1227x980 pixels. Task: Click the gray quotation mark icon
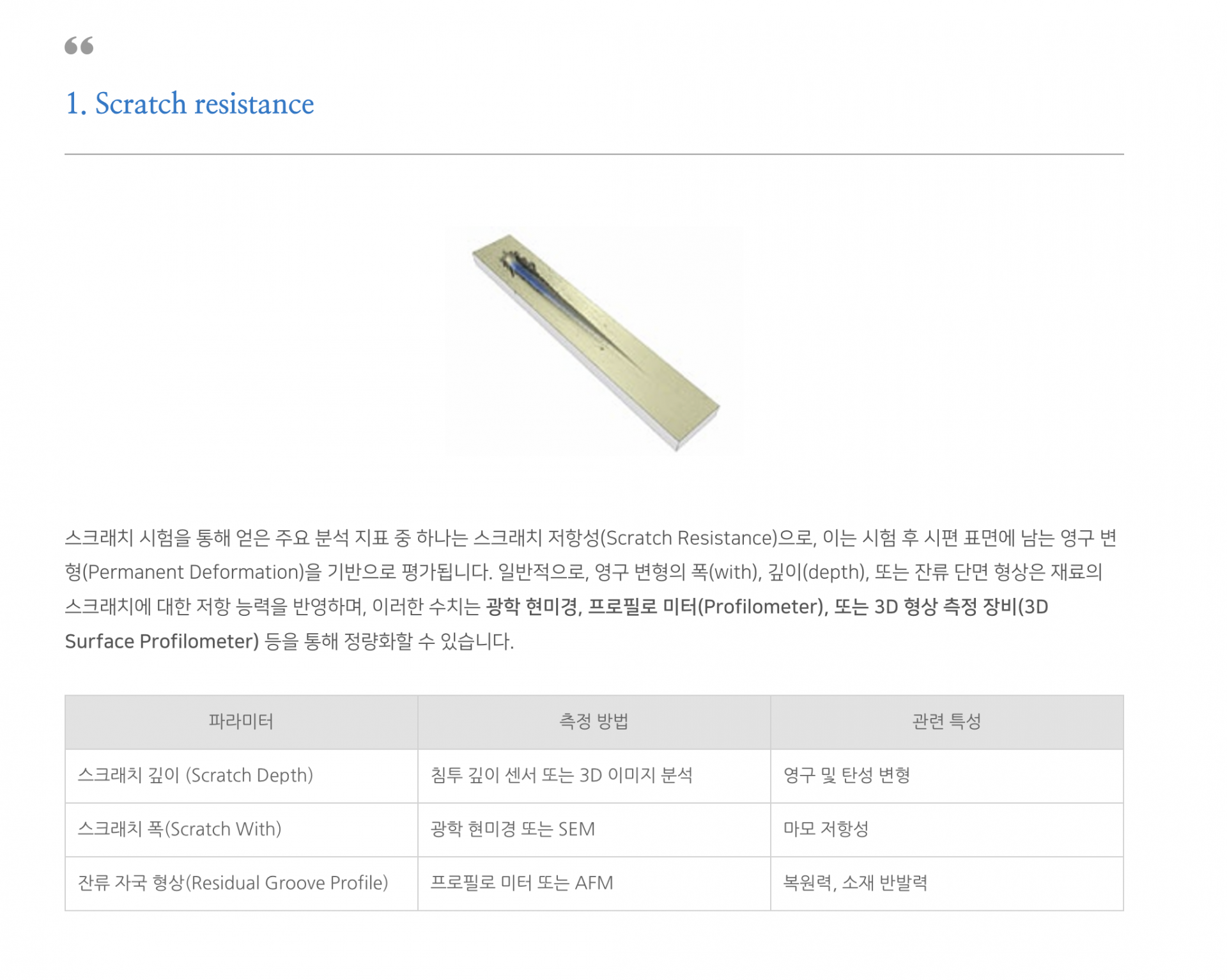pyautogui.click(x=79, y=46)
